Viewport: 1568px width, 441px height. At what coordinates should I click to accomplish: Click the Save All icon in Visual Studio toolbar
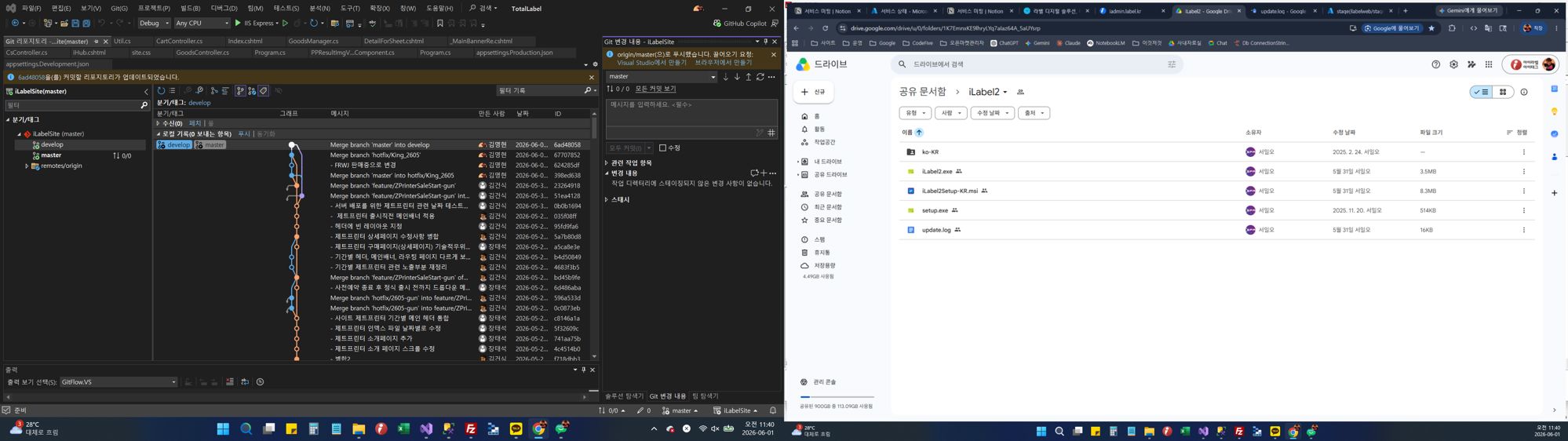tap(86, 24)
